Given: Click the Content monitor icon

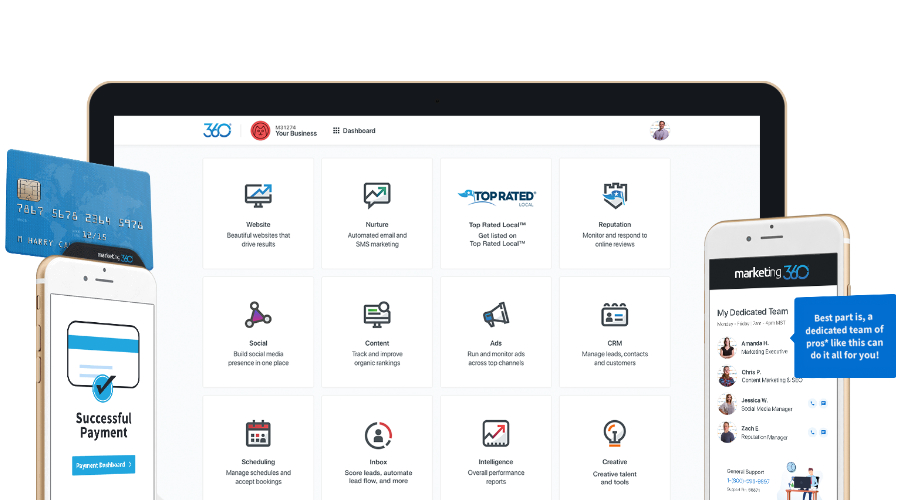Looking at the screenshot, I should coord(377,315).
